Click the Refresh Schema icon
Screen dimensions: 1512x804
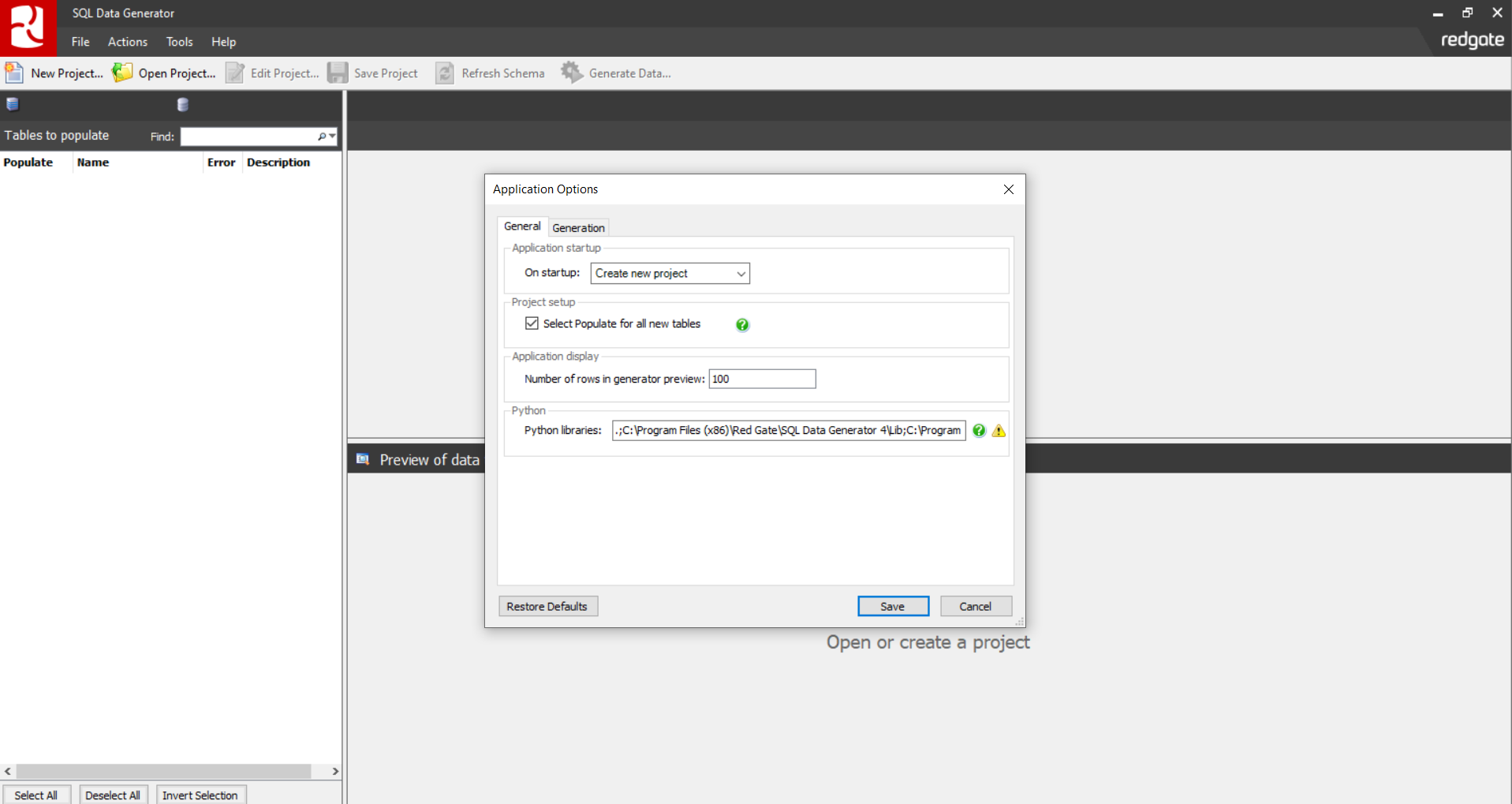pyautogui.click(x=445, y=73)
